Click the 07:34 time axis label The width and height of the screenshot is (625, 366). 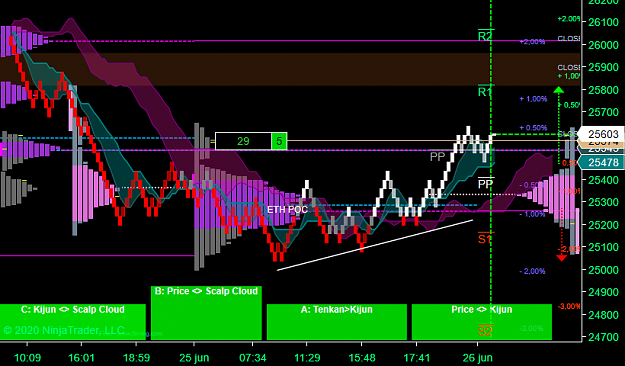click(x=253, y=358)
